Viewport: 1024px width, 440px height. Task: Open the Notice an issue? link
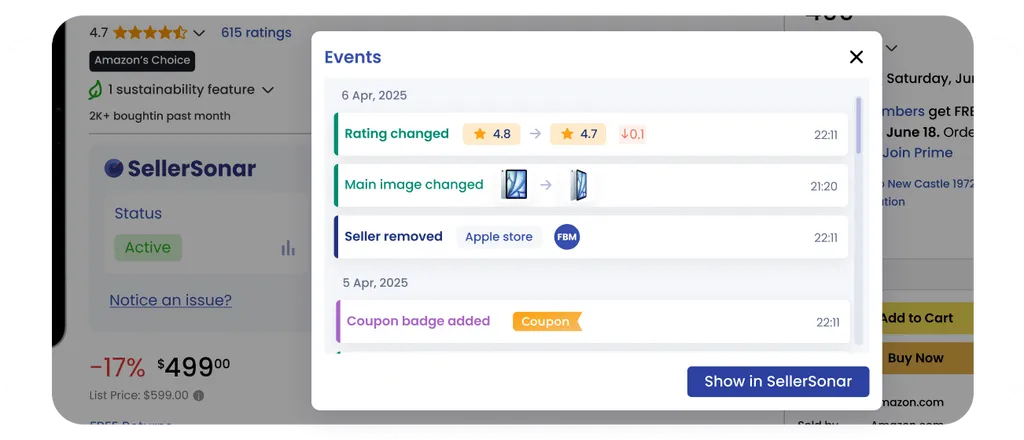(x=170, y=300)
